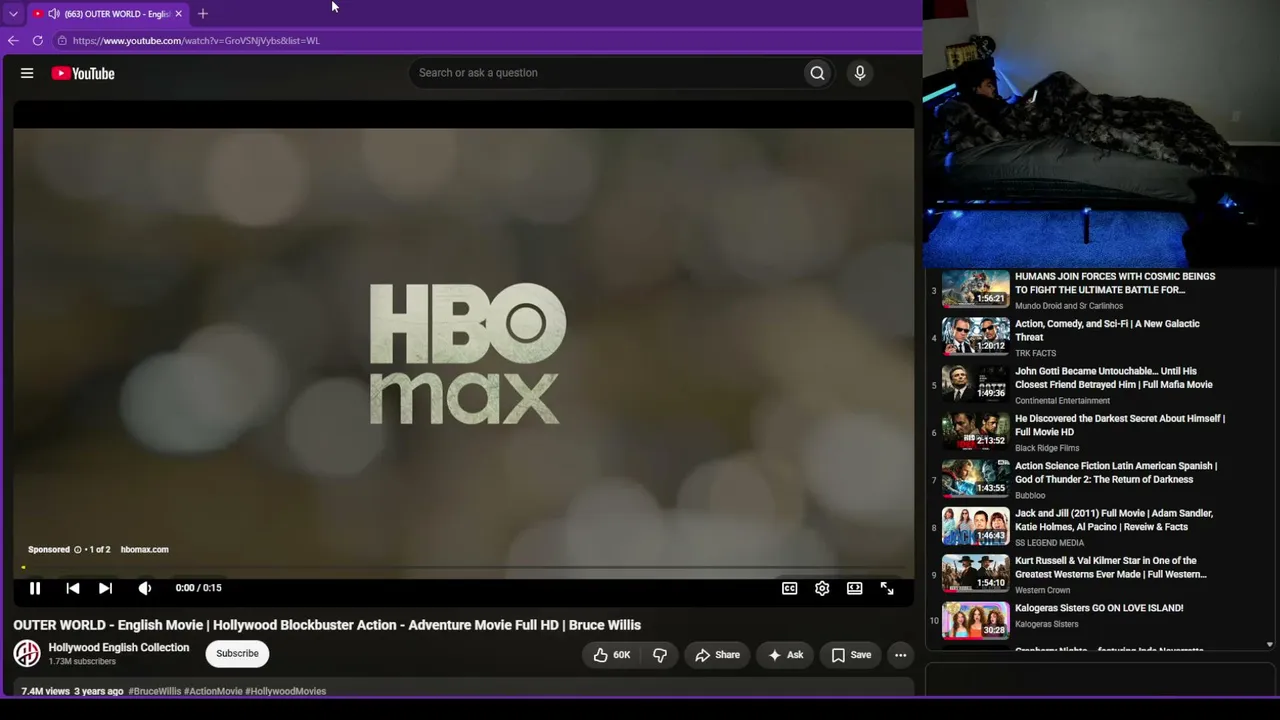1280x720 pixels.
Task: Mute the browser tab's audio
Action: (54, 14)
